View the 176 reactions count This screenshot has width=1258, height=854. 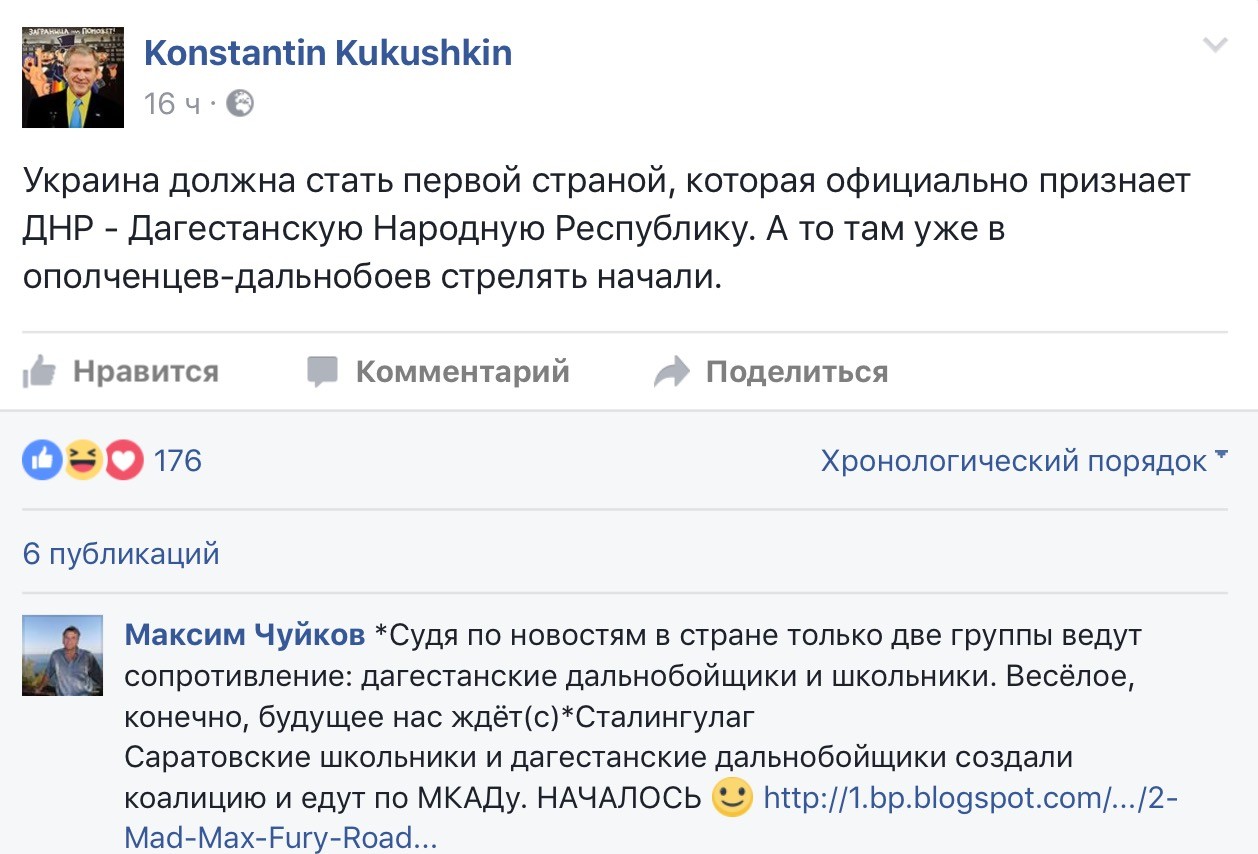(178, 461)
